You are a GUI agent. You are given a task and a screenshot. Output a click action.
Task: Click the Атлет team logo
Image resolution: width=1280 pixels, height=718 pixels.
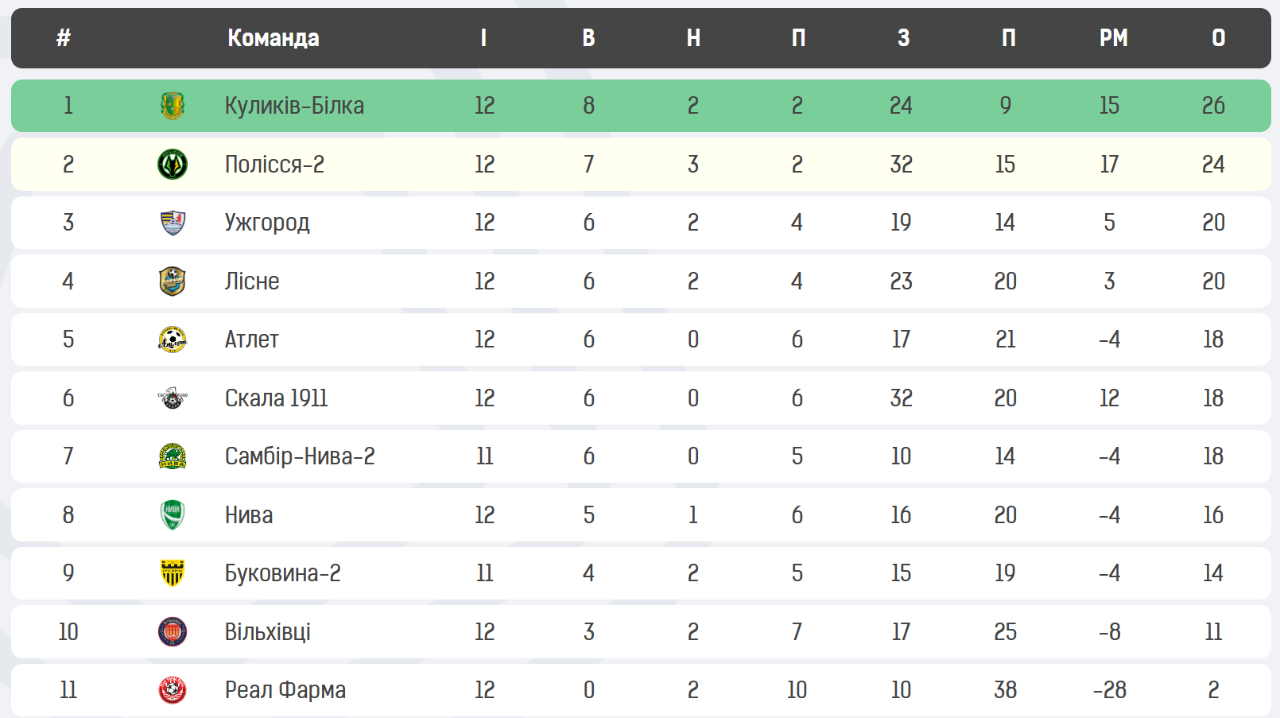[x=173, y=340]
